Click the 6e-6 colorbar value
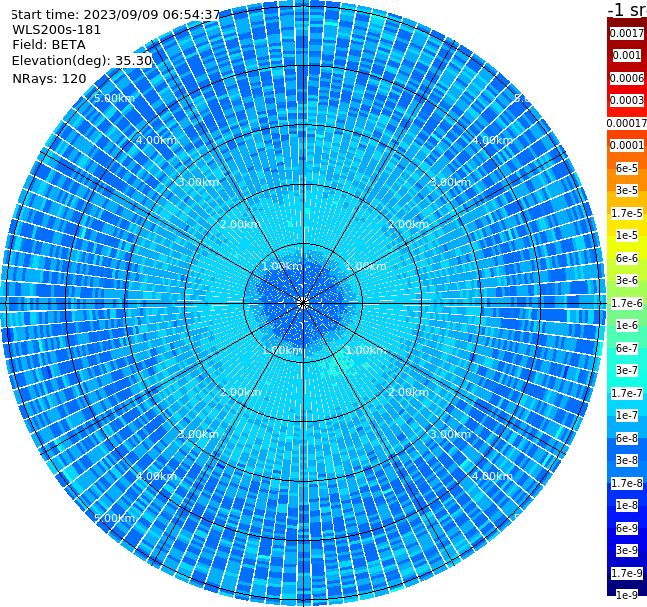Viewport: 647px width, 607px height. tap(627, 258)
